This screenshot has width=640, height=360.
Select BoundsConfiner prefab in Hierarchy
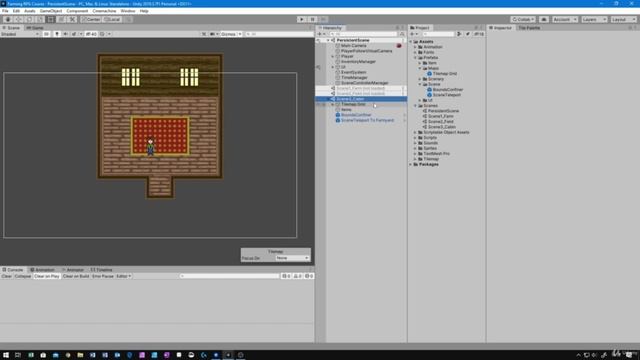pyautogui.click(x=356, y=115)
